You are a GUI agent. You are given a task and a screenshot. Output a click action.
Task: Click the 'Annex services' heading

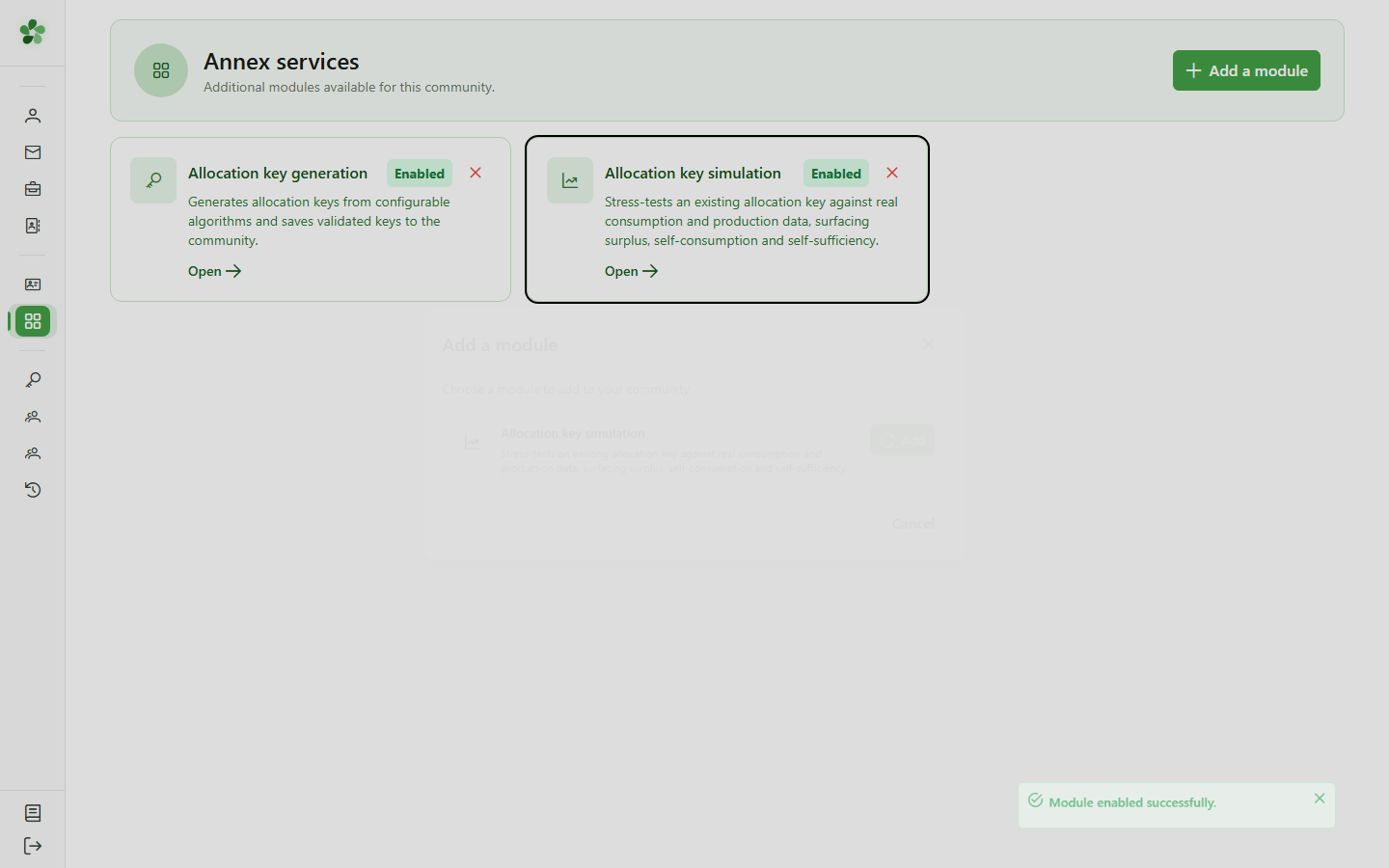click(282, 62)
